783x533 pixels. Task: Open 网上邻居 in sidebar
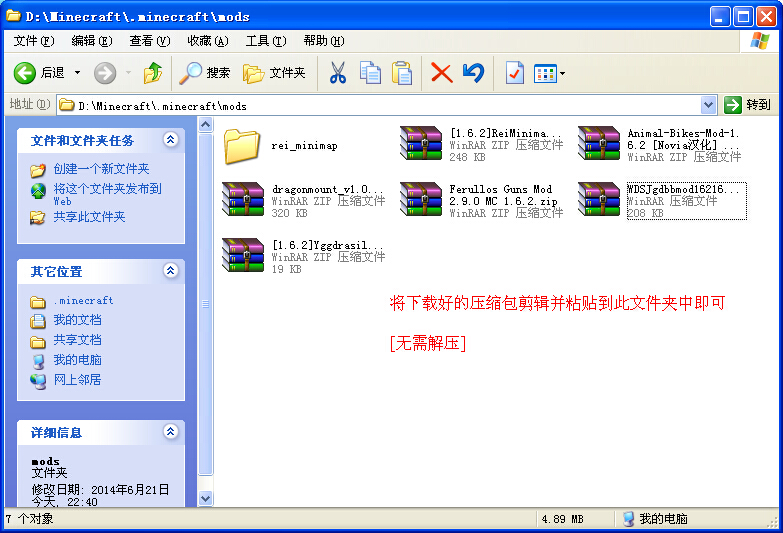tap(77, 380)
